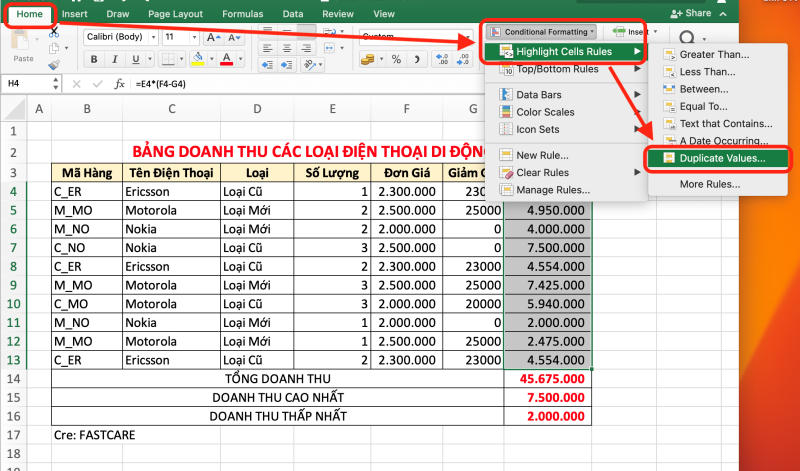Open the Page Layout tab
The image size is (800, 471).
pos(175,14)
